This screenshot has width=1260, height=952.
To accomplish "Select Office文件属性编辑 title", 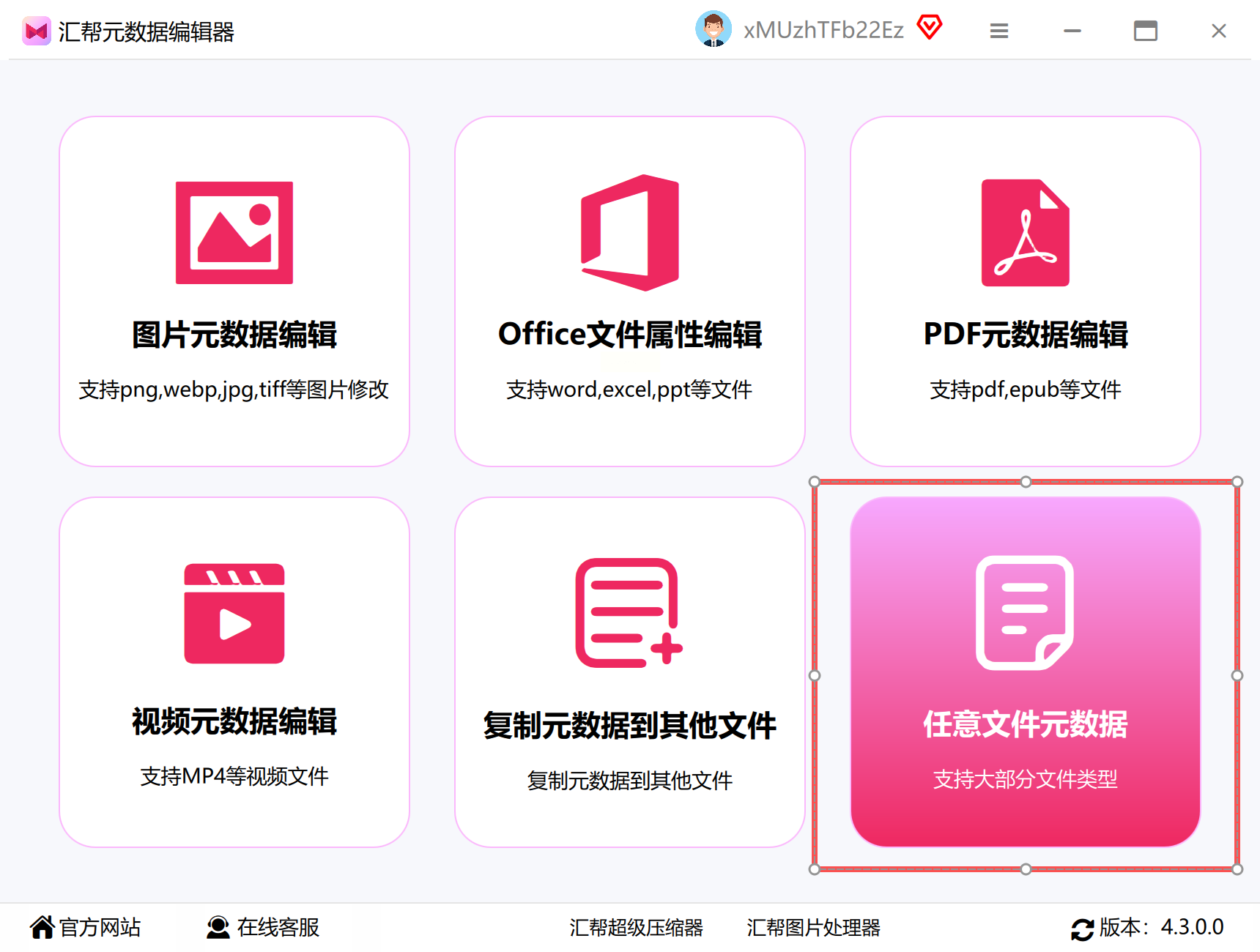I will point(630,335).
